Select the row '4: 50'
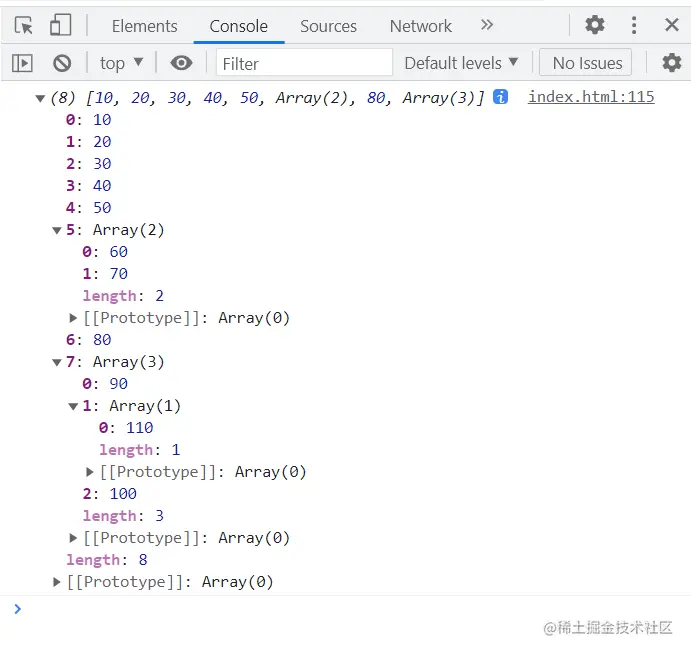Screen dimensions: 691x654 [89, 208]
